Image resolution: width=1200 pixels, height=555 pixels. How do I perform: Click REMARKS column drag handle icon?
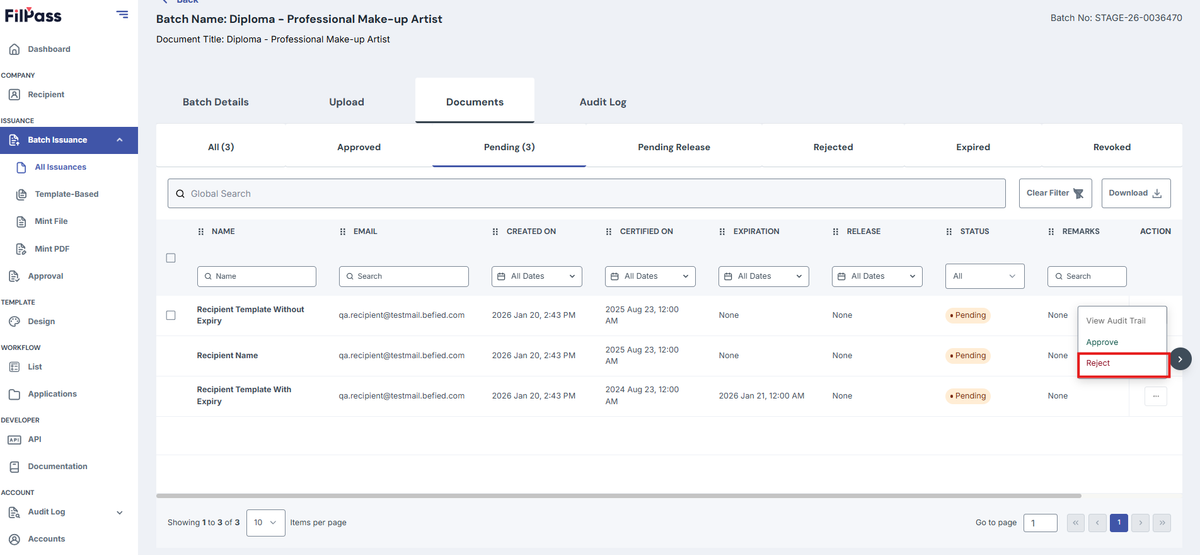pyautogui.click(x=1052, y=231)
